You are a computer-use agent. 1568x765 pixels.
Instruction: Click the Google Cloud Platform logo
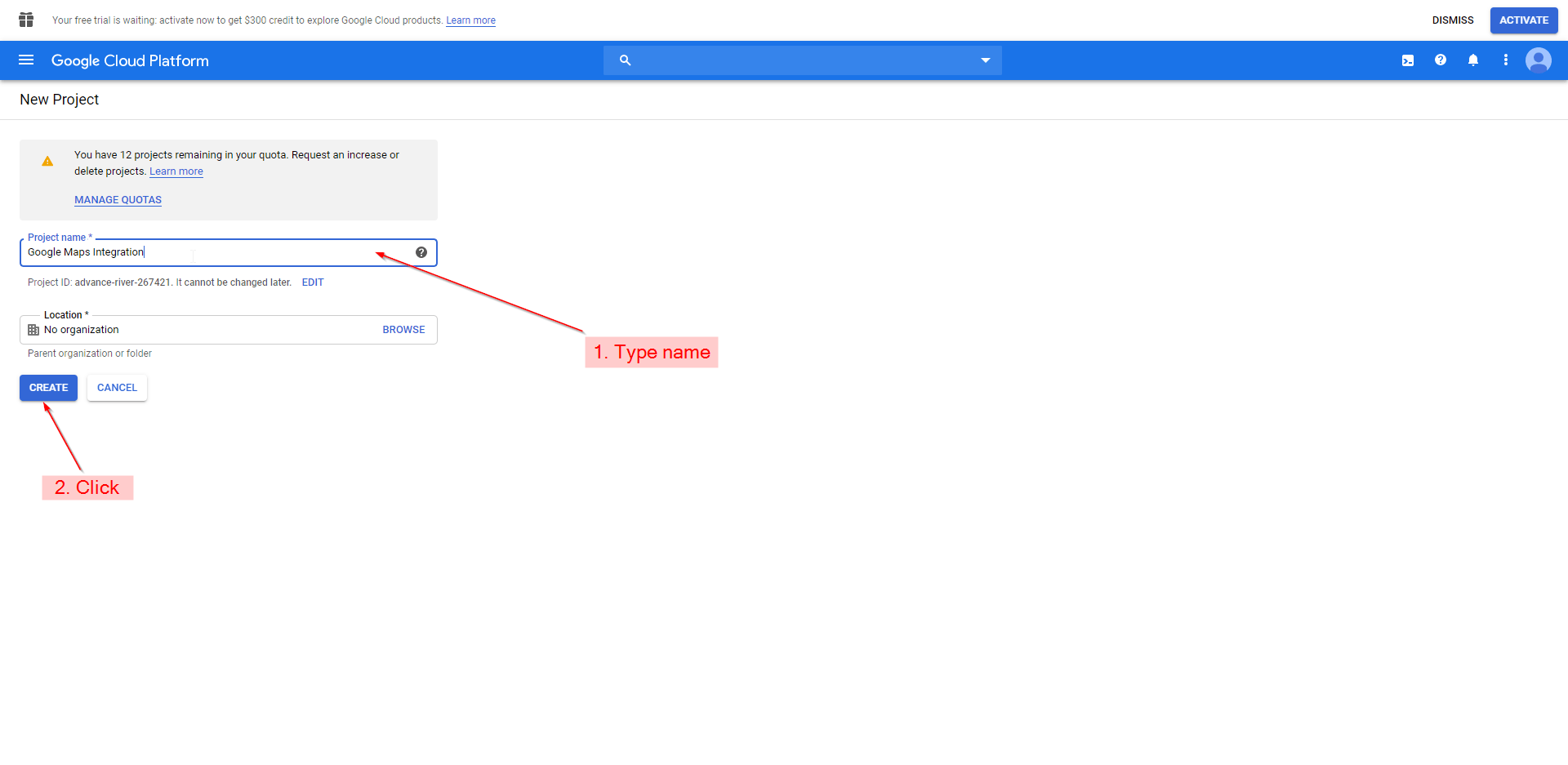click(130, 60)
